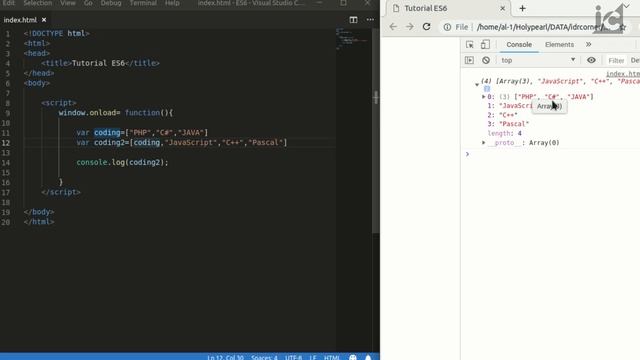The width and height of the screenshot is (640, 360).
Task: Click the array info badge icon
Action: point(487,89)
